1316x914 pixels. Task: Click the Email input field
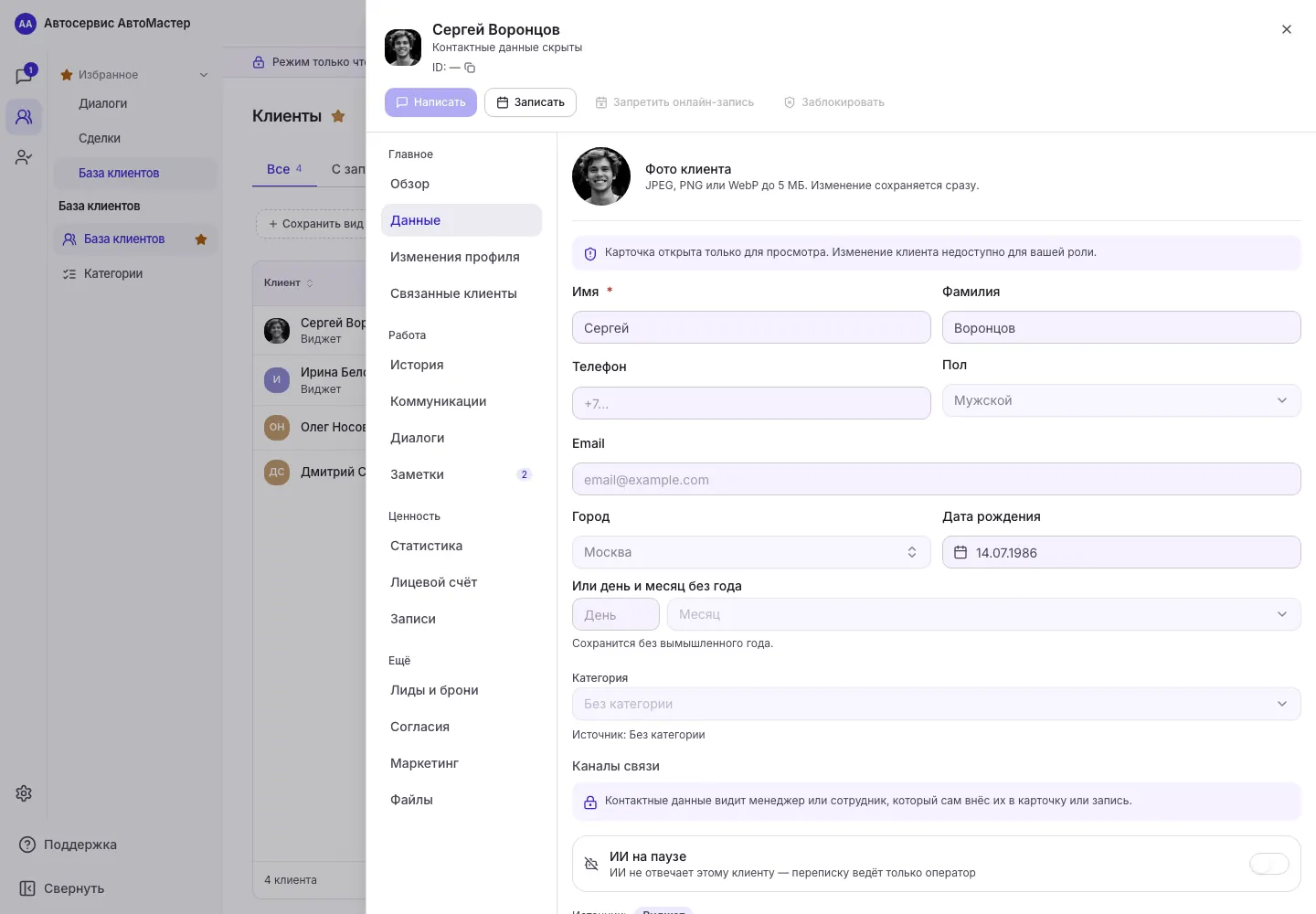937,479
